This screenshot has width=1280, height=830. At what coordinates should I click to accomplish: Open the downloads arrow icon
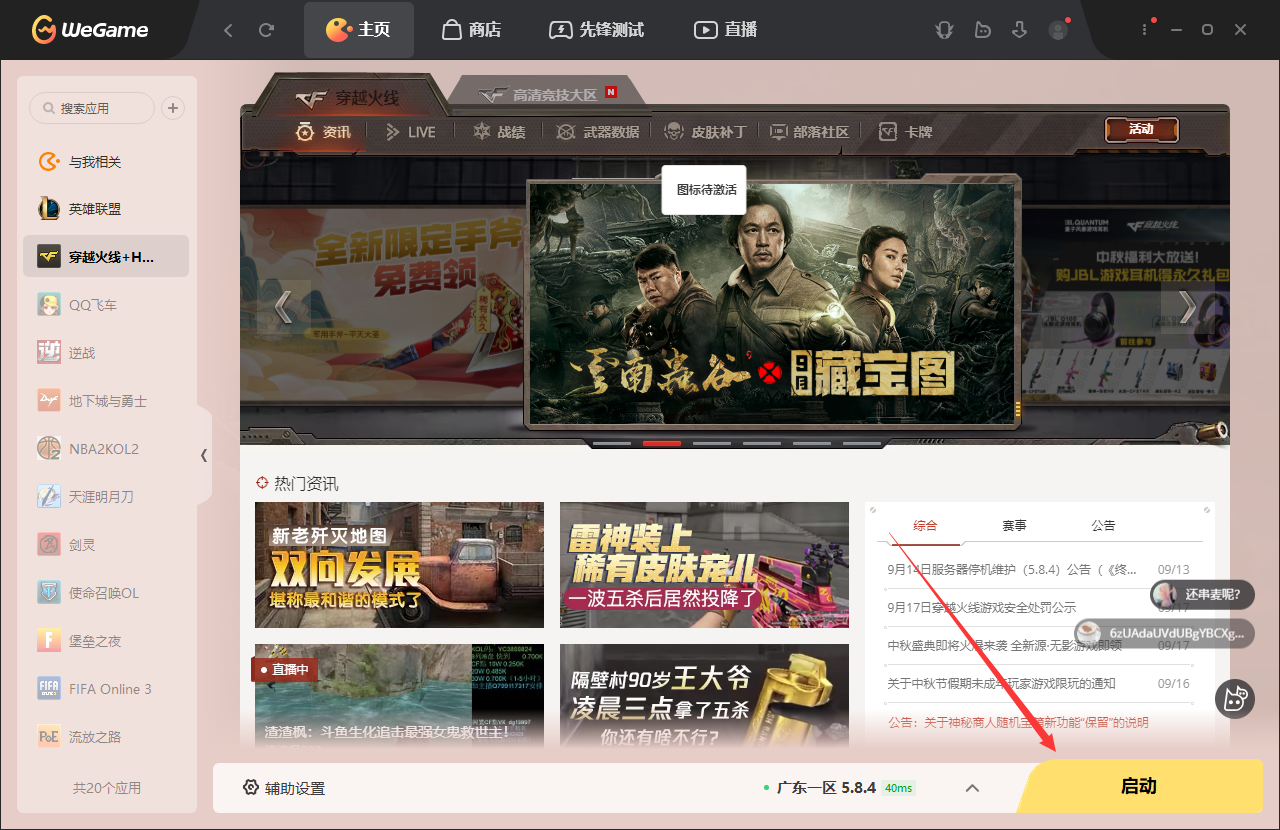click(1020, 30)
